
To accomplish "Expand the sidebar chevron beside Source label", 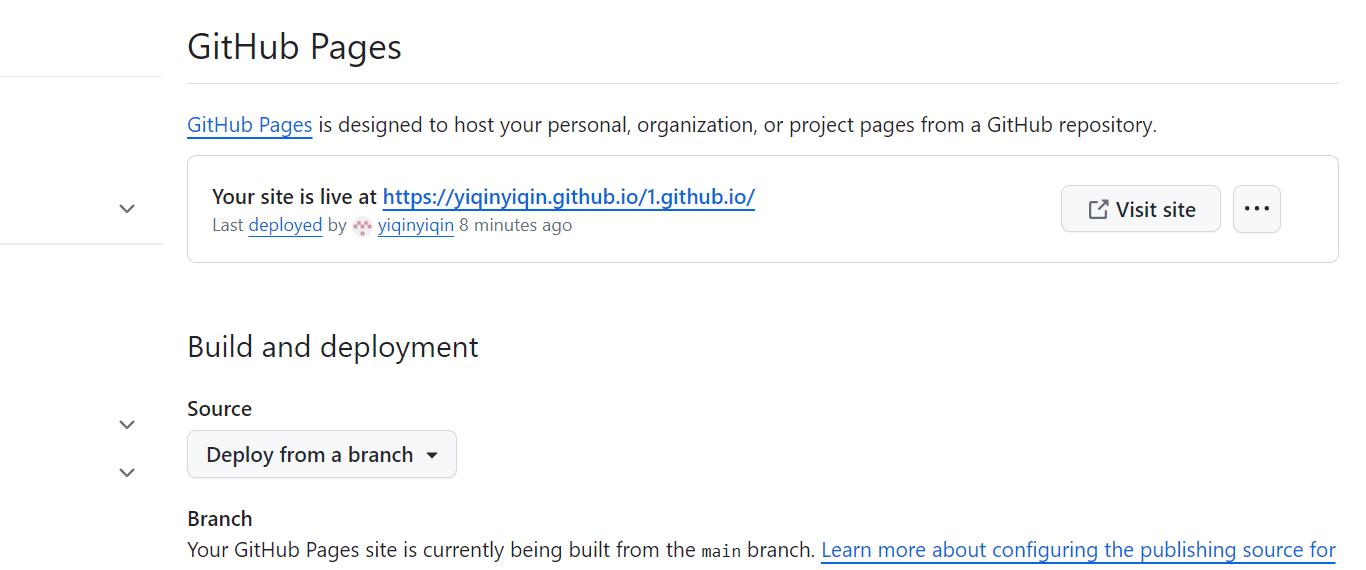I will pos(127,425).
